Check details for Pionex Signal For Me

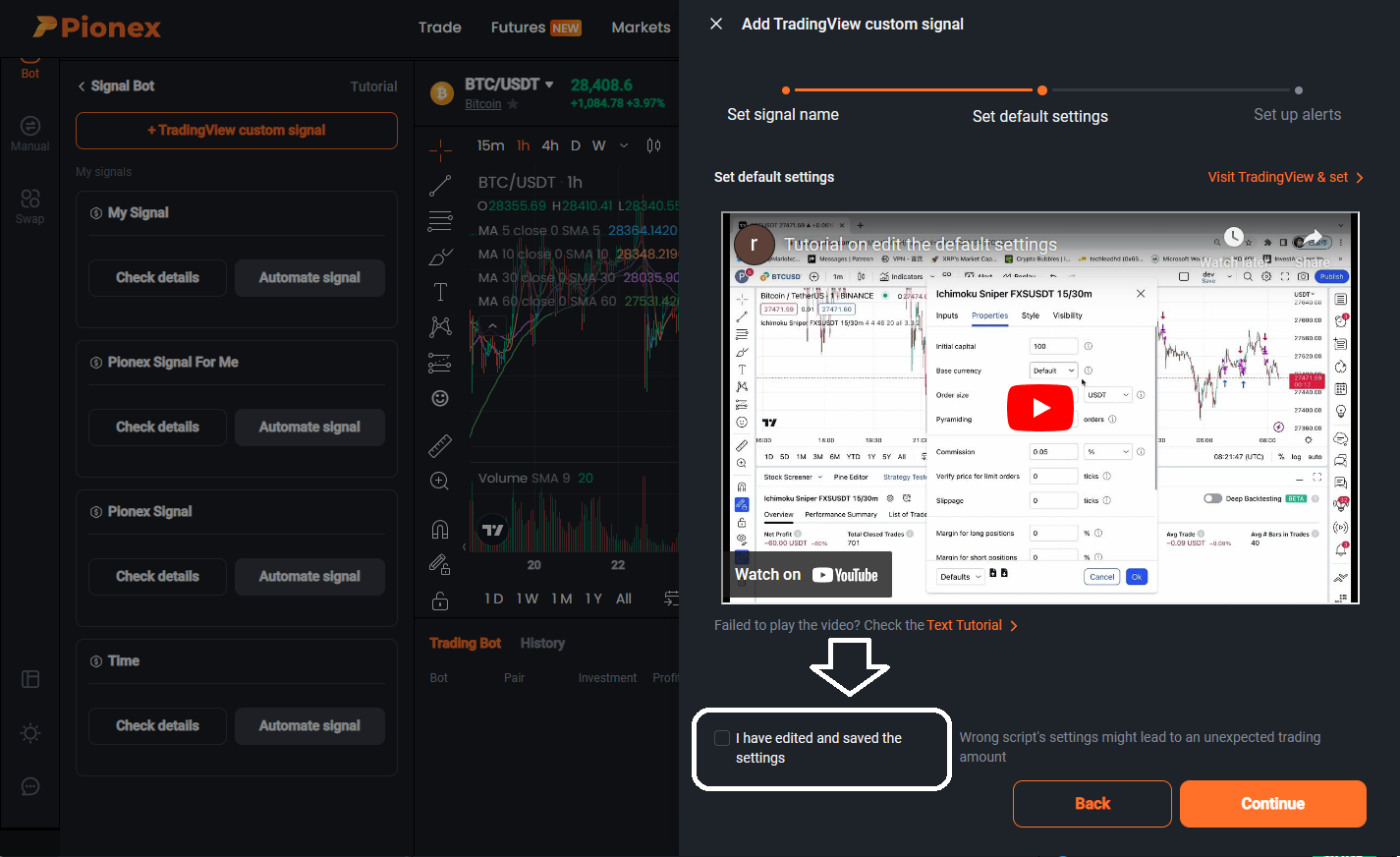157,427
